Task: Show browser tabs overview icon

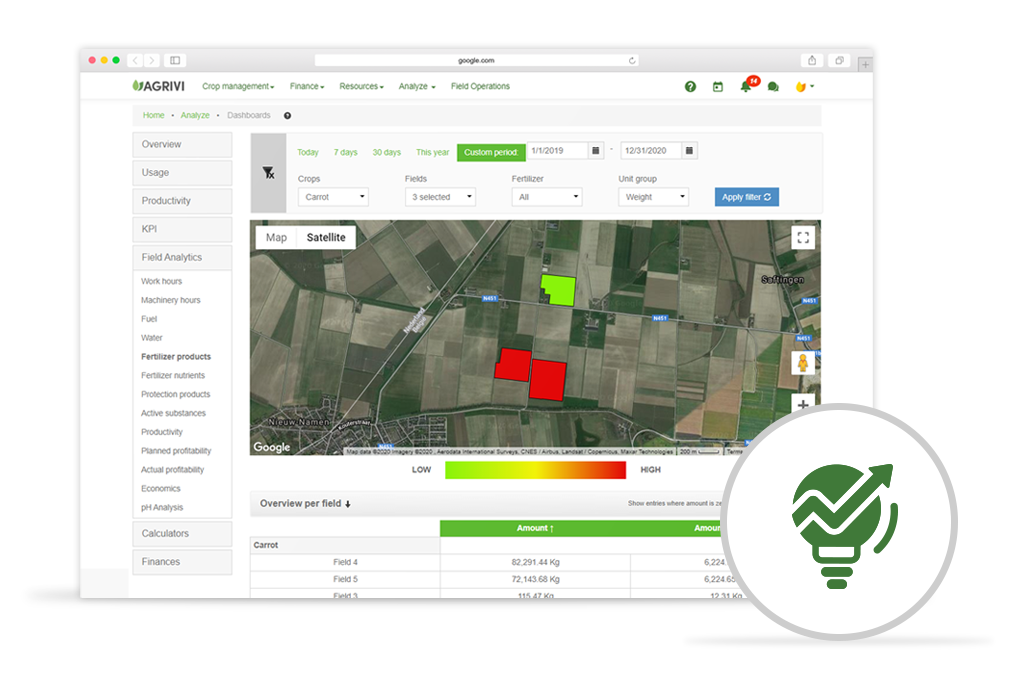Action: 839,61
